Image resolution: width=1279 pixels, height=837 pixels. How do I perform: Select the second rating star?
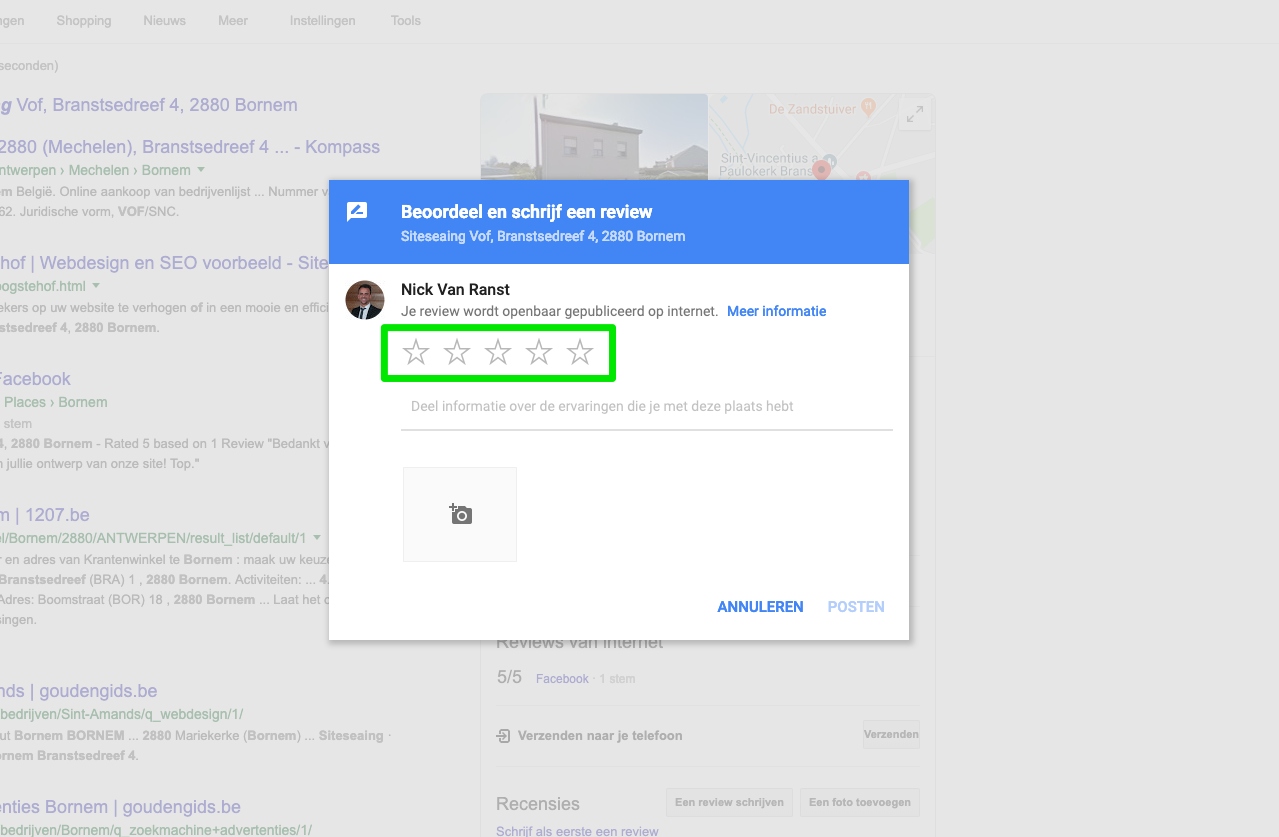[x=457, y=352]
